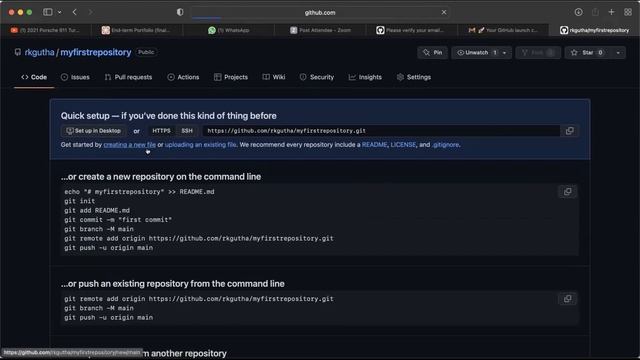Image resolution: width=640 pixels, height=360 pixels.
Task: Click the Share icon in the toolbar
Action: 595,12
